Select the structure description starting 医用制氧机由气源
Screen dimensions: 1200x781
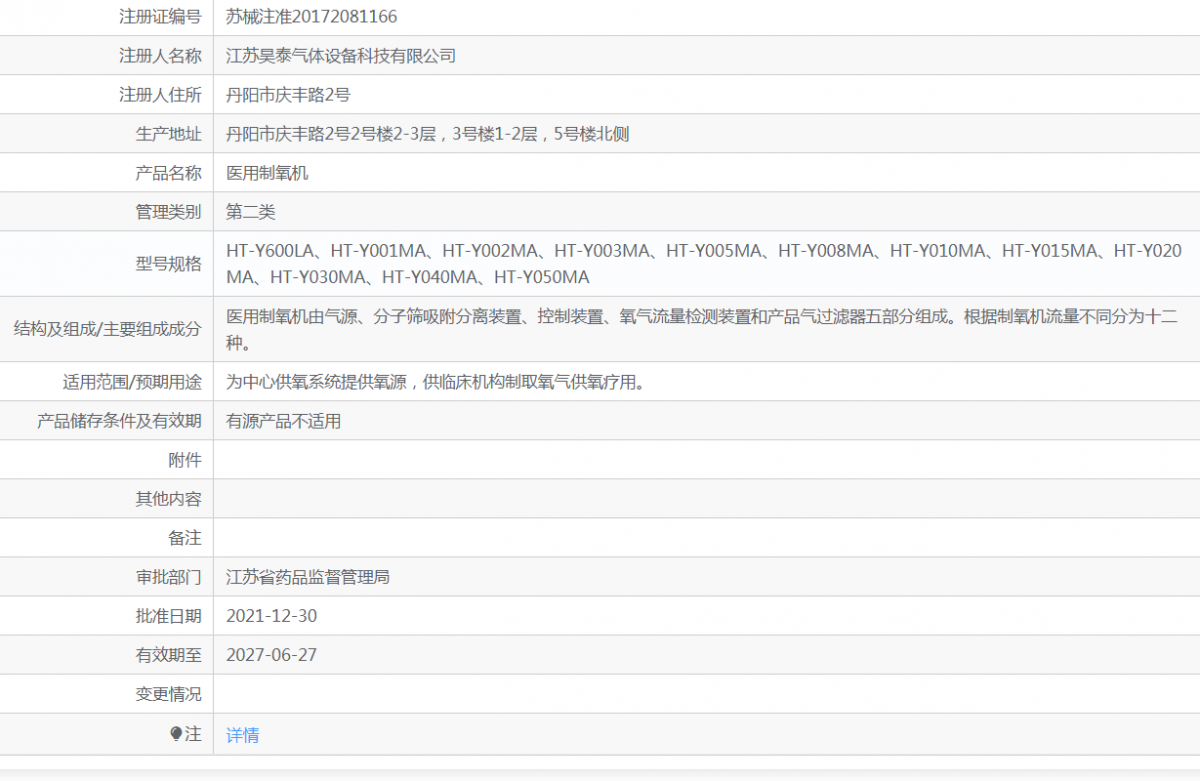click(x=702, y=329)
